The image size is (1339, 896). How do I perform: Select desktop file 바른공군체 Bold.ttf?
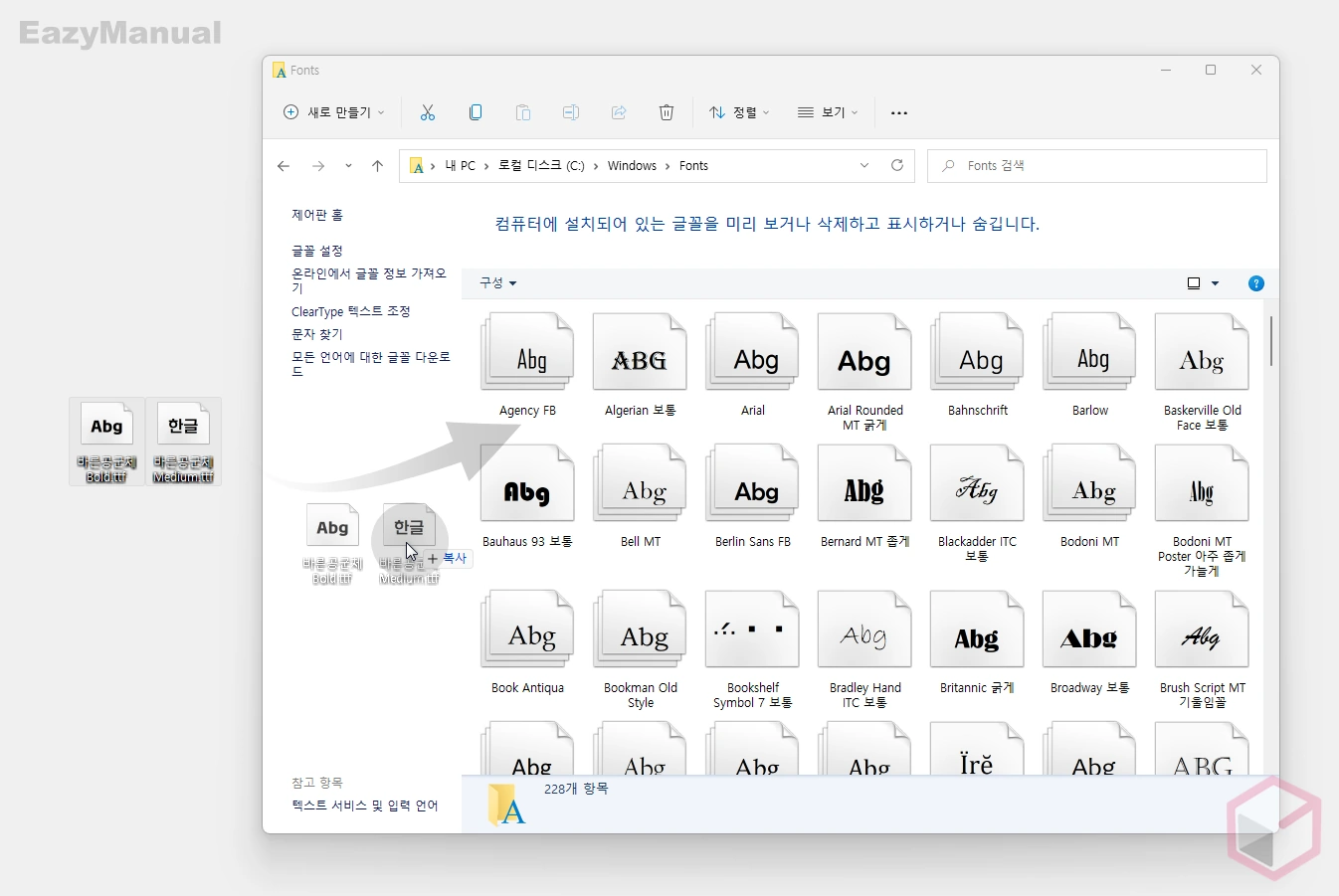tap(106, 442)
